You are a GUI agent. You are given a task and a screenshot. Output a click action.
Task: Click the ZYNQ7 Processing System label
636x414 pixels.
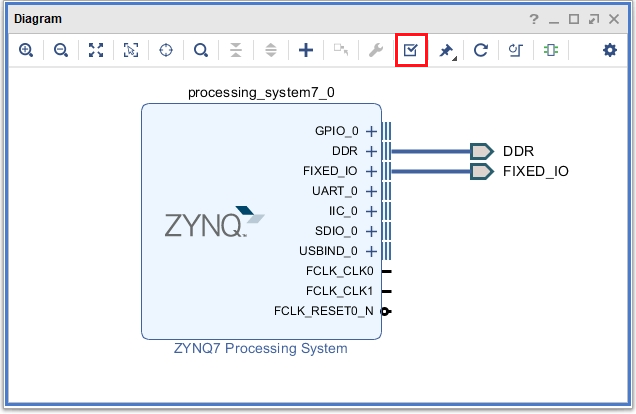pos(261,348)
